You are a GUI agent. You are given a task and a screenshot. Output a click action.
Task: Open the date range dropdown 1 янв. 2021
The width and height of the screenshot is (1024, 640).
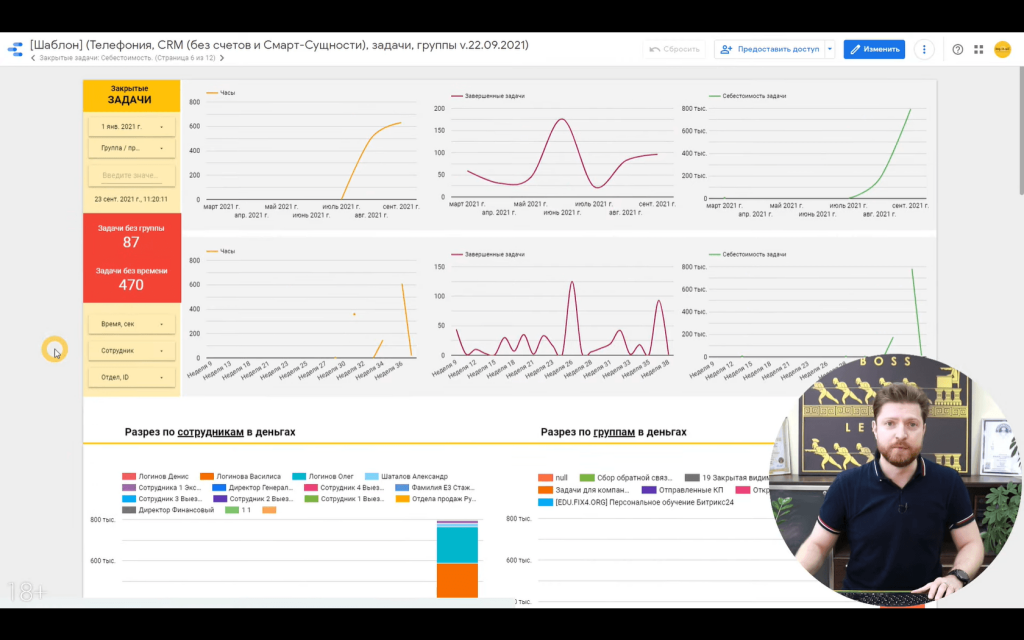(131, 127)
